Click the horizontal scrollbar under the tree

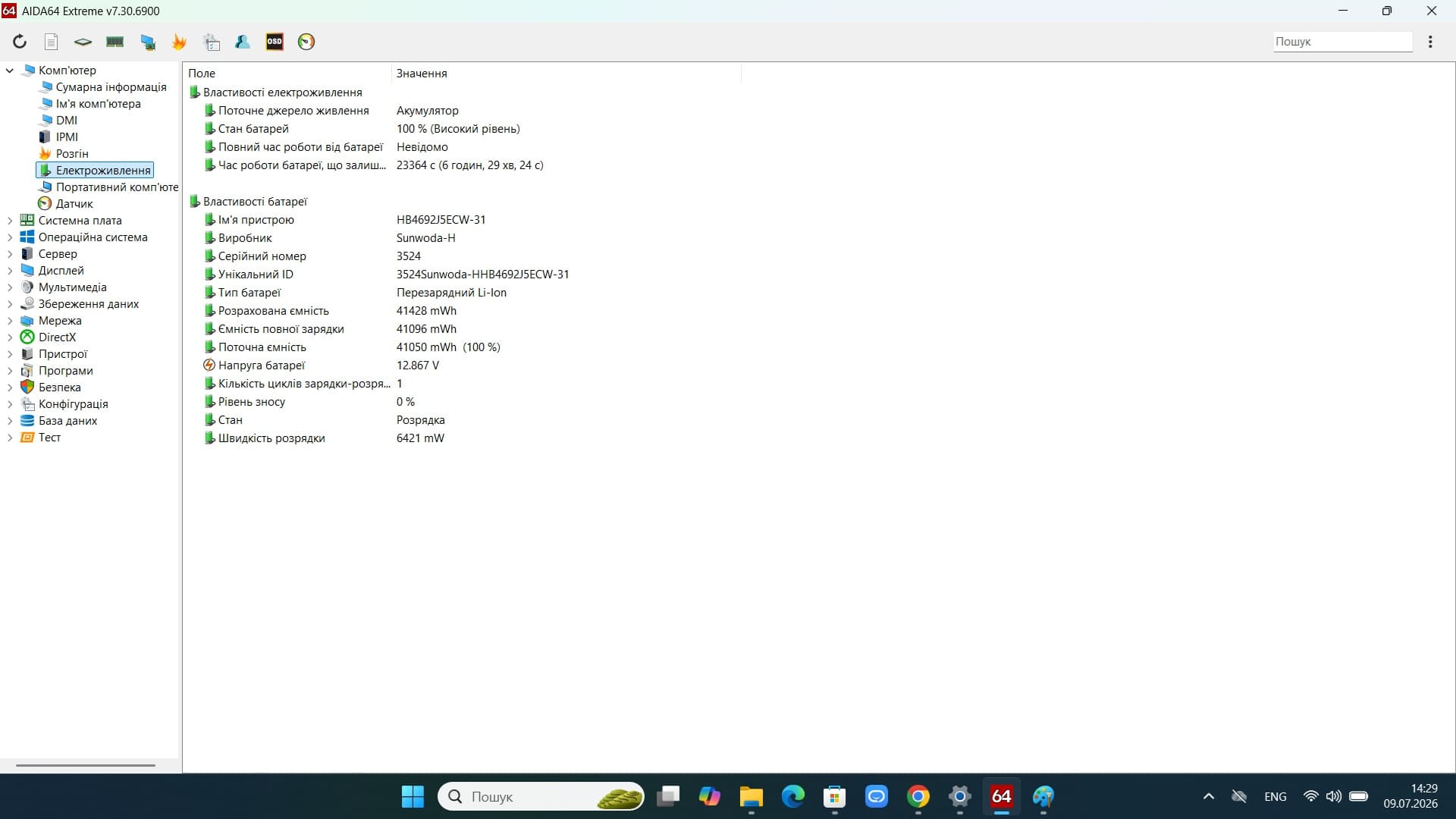[x=86, y=765]
